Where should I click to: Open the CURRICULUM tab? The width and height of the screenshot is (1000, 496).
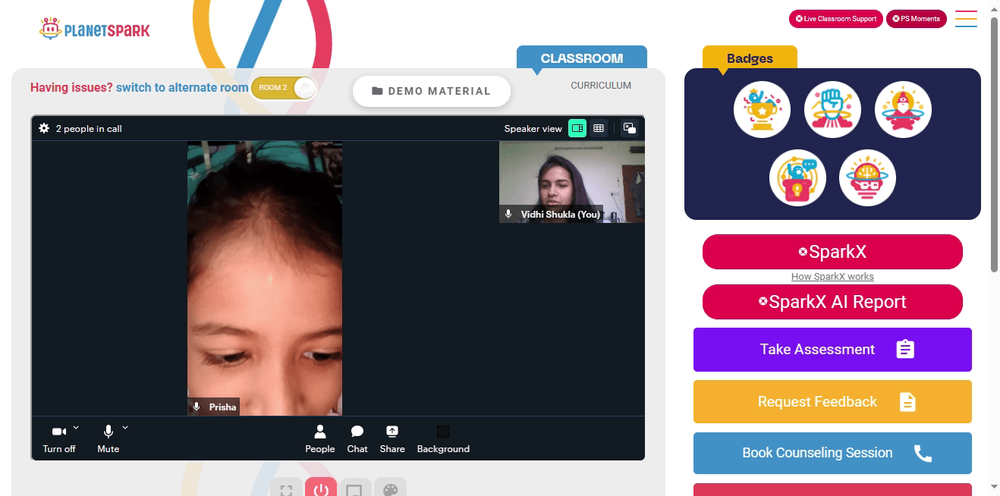601,85
